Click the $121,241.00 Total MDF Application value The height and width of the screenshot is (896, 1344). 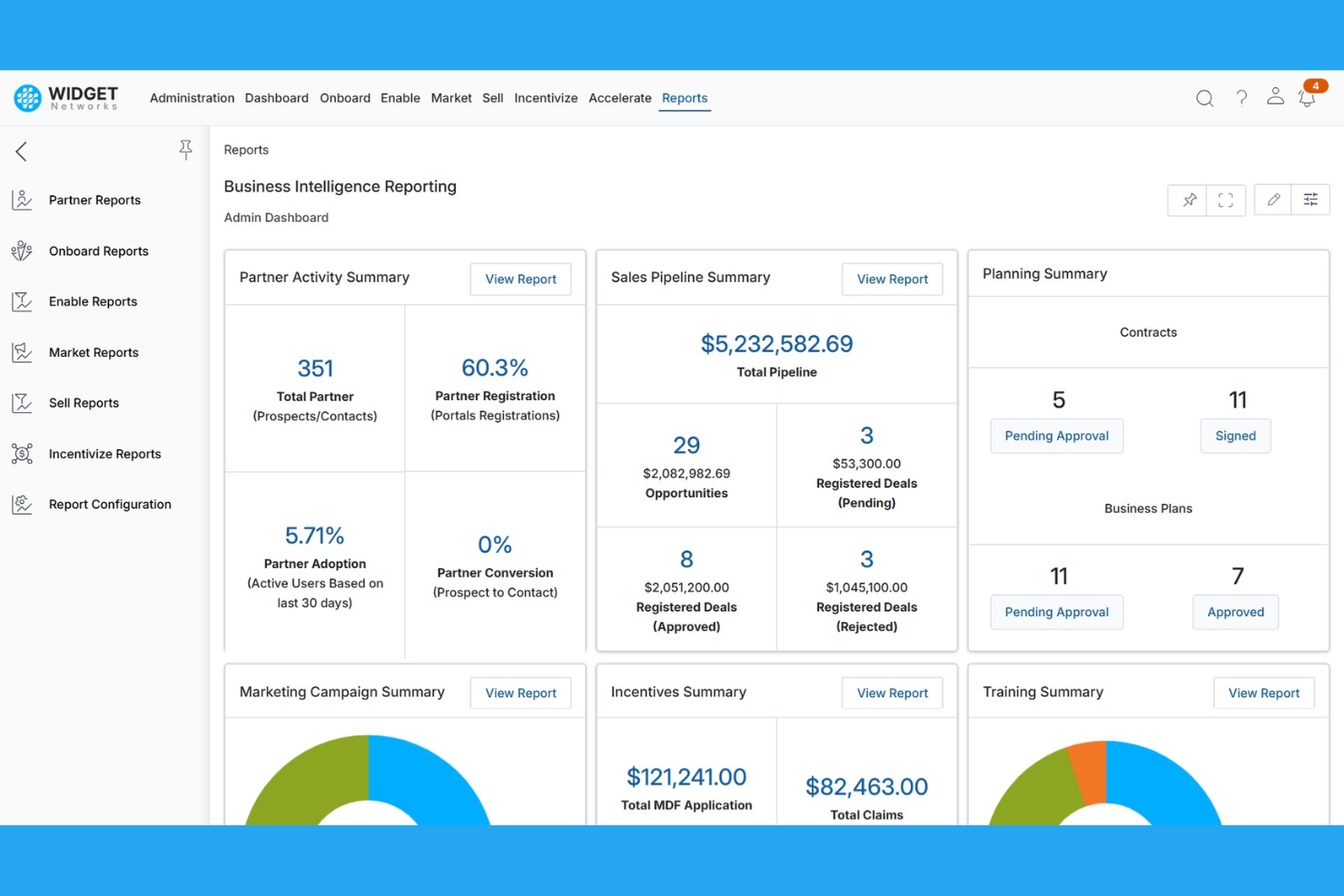point(687,777)
